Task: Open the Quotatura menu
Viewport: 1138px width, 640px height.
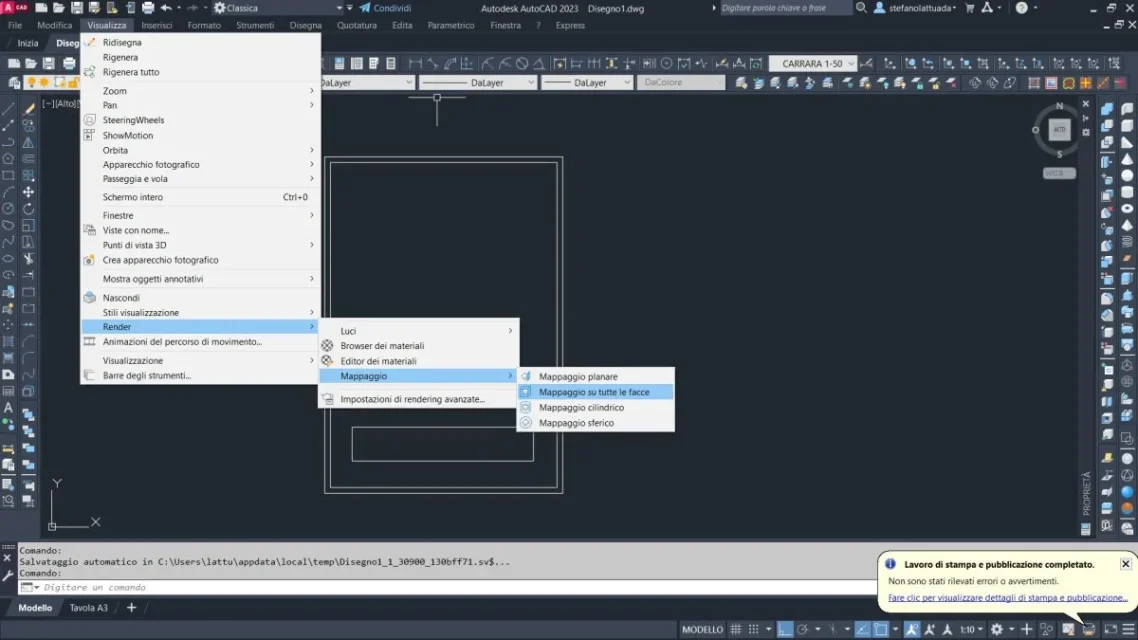Action: point(357,25)
